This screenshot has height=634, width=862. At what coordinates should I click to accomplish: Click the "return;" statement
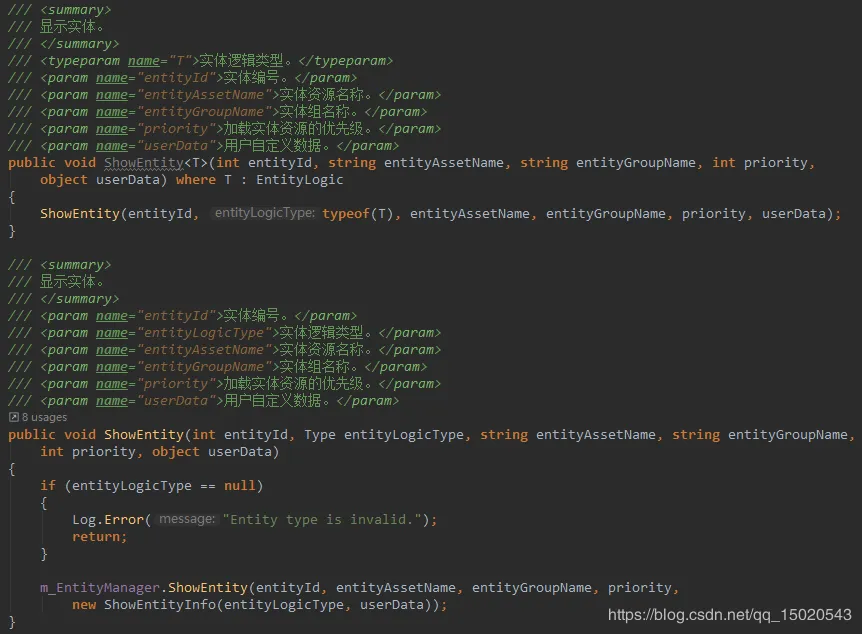tap(100, 537)
